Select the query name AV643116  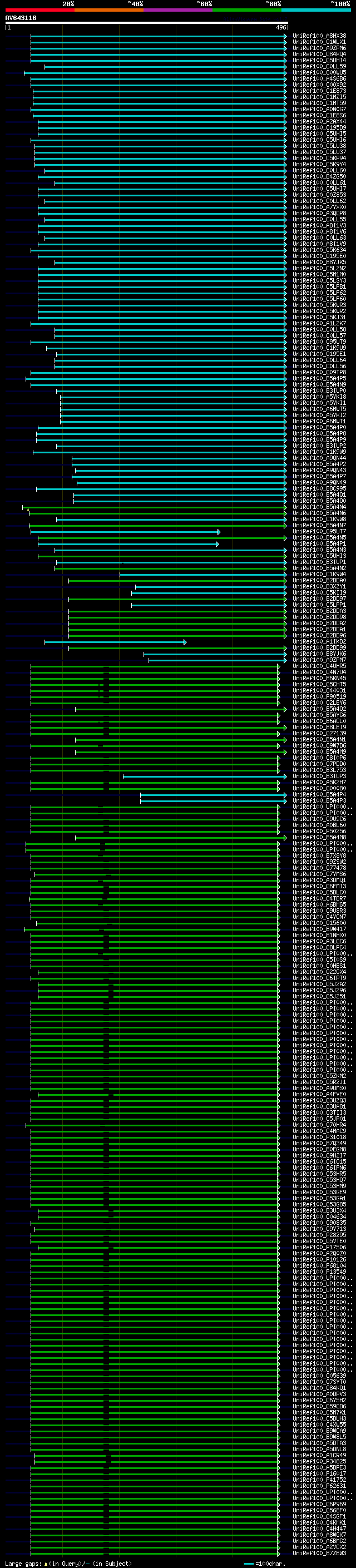[21, 18]
